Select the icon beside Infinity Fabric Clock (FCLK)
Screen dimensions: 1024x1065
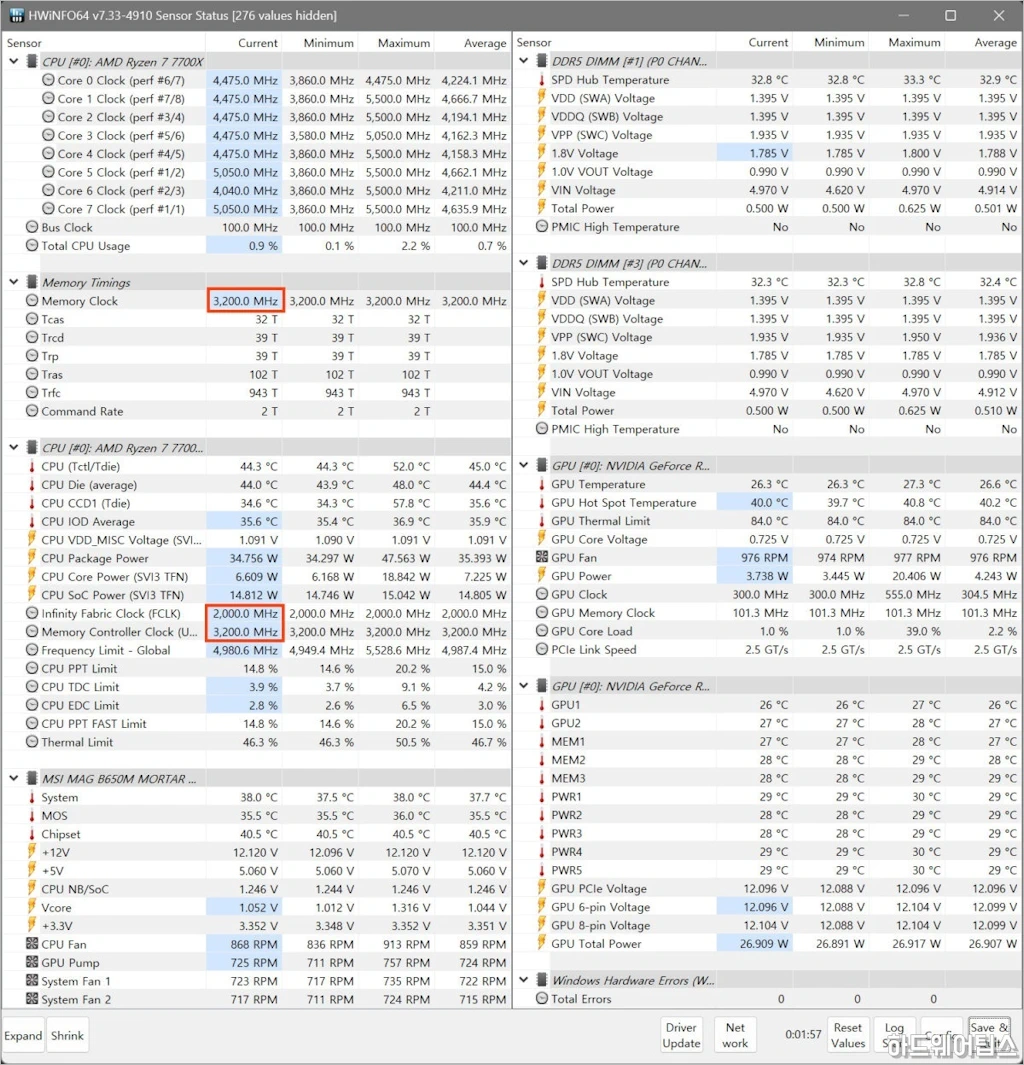pyautogui.click(x=32, y=613)
